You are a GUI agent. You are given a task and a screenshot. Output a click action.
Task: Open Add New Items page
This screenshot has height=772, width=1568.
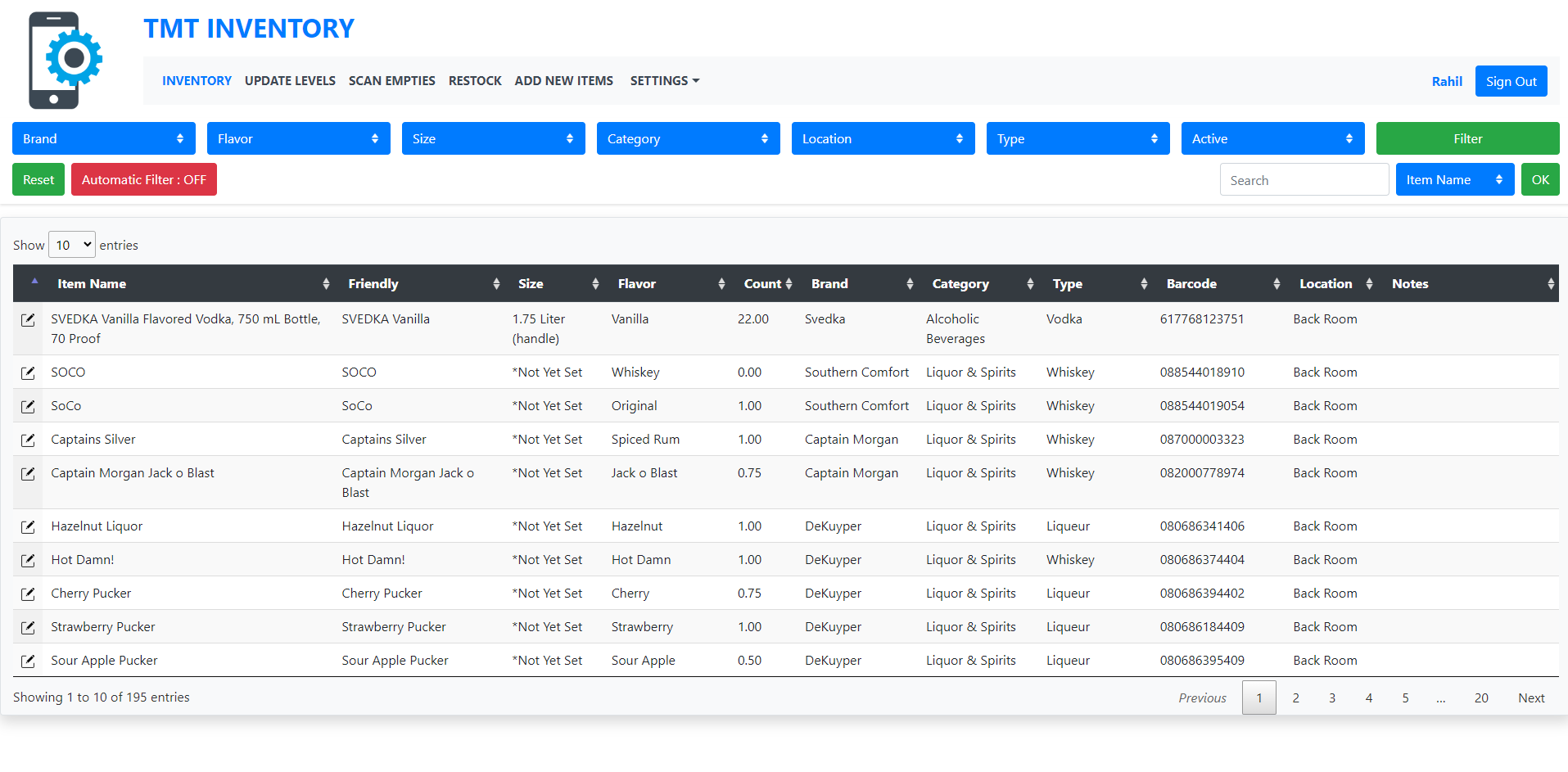point(564,80)
